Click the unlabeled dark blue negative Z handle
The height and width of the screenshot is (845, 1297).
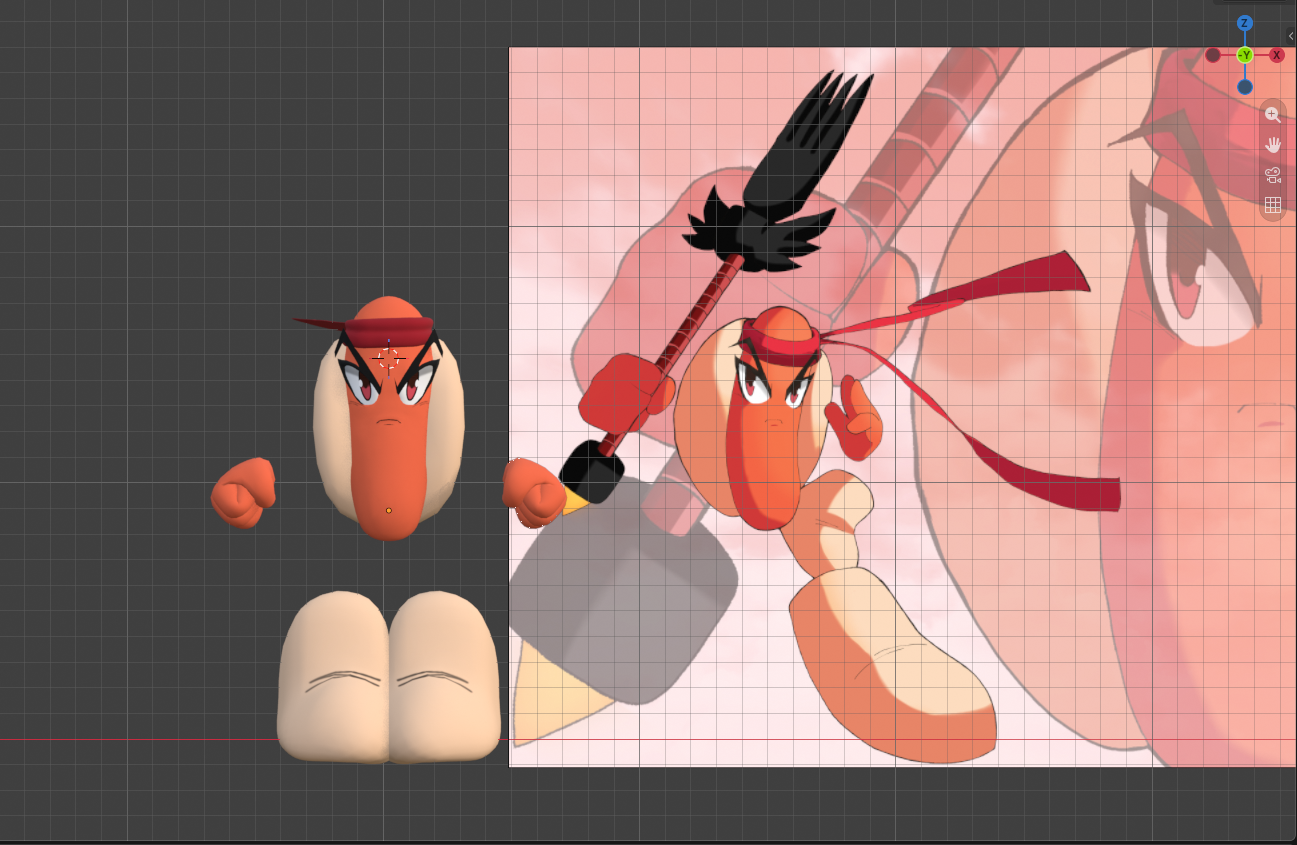(x=1245, y=87)
